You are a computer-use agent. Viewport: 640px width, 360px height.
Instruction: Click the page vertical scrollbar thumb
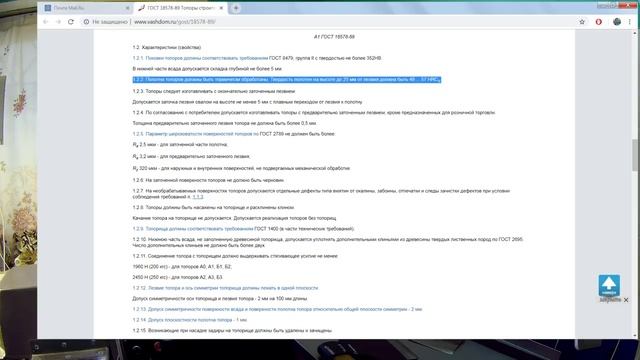coord(635,155)
